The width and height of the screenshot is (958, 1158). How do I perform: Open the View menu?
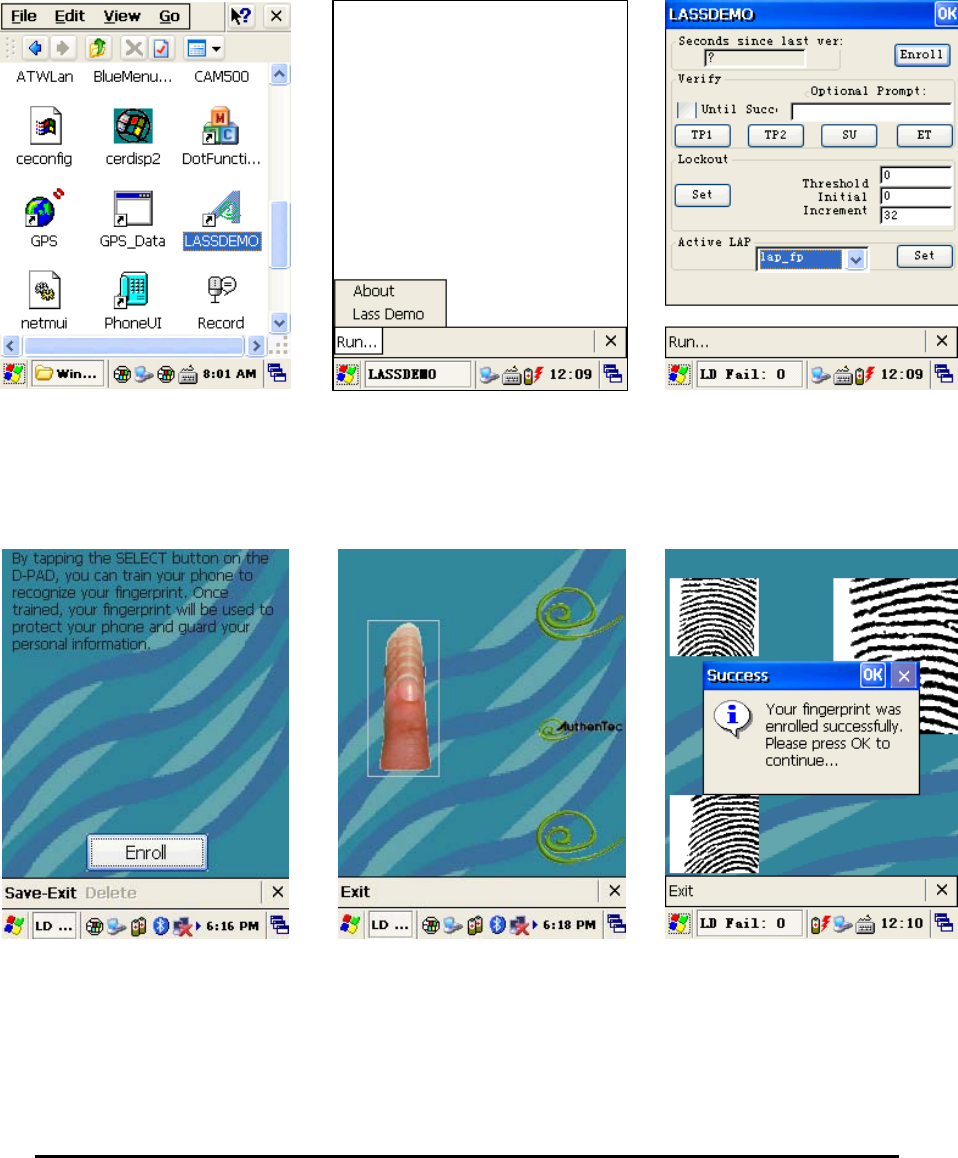[x=122, y=16]
